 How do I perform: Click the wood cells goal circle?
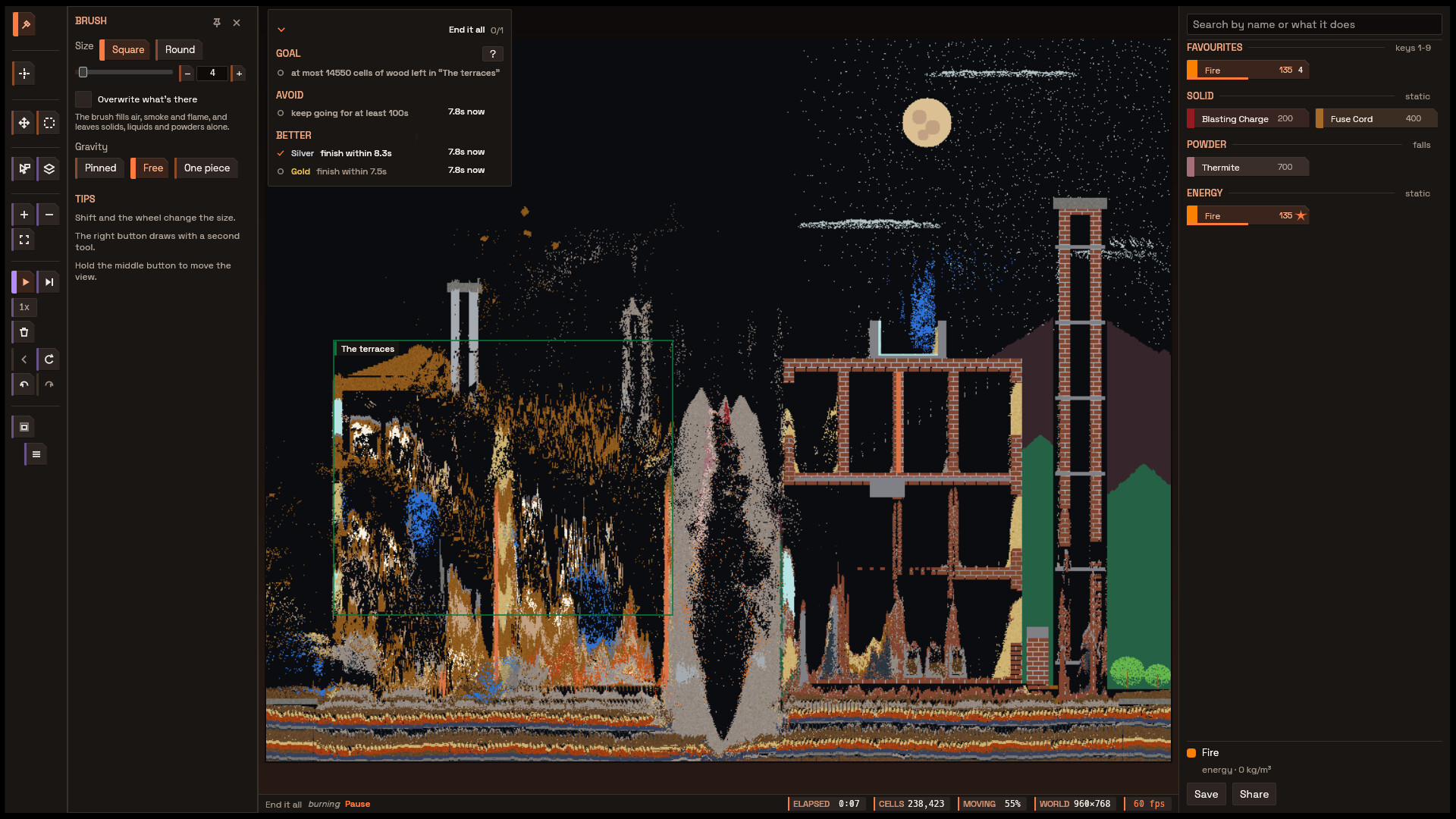click(x=281, y=73)
